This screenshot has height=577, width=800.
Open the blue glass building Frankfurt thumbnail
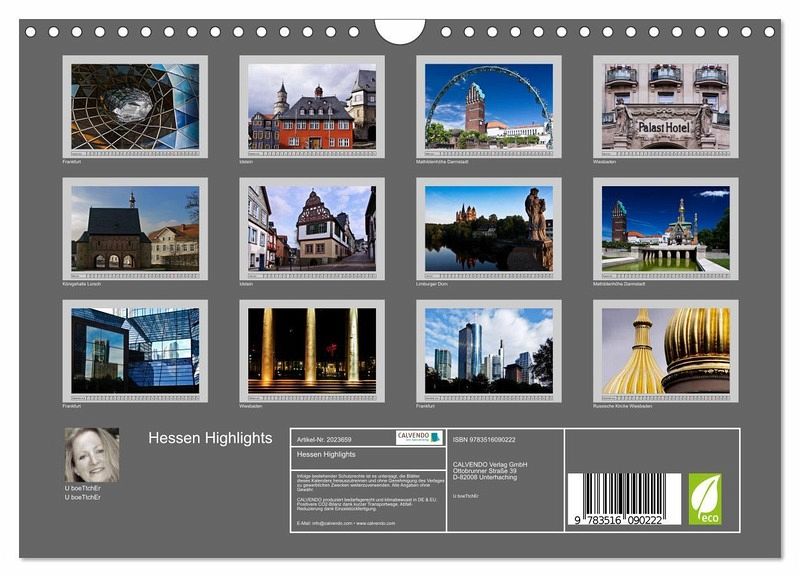coord(135,351)
